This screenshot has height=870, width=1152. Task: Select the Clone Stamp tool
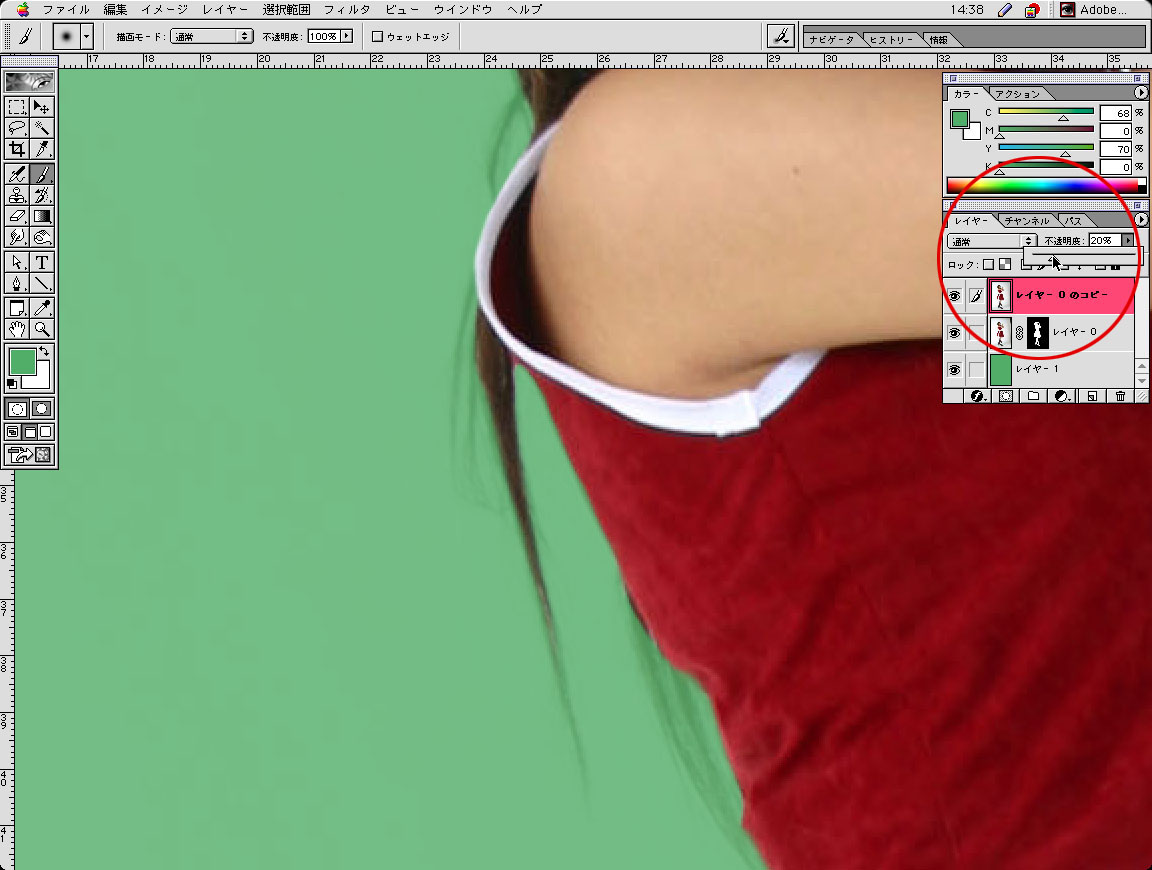click(17, 195)
